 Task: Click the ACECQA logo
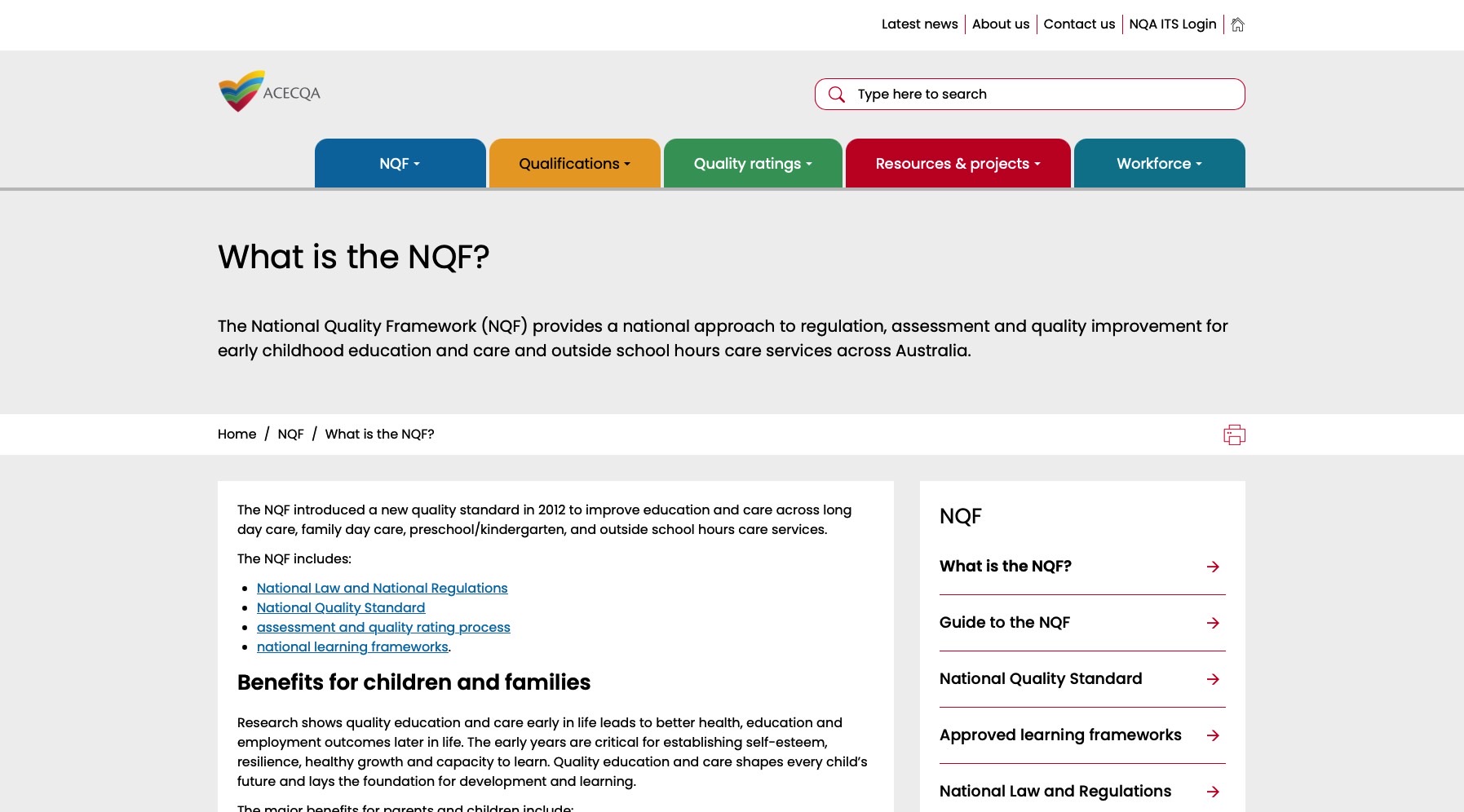[269, 91]
